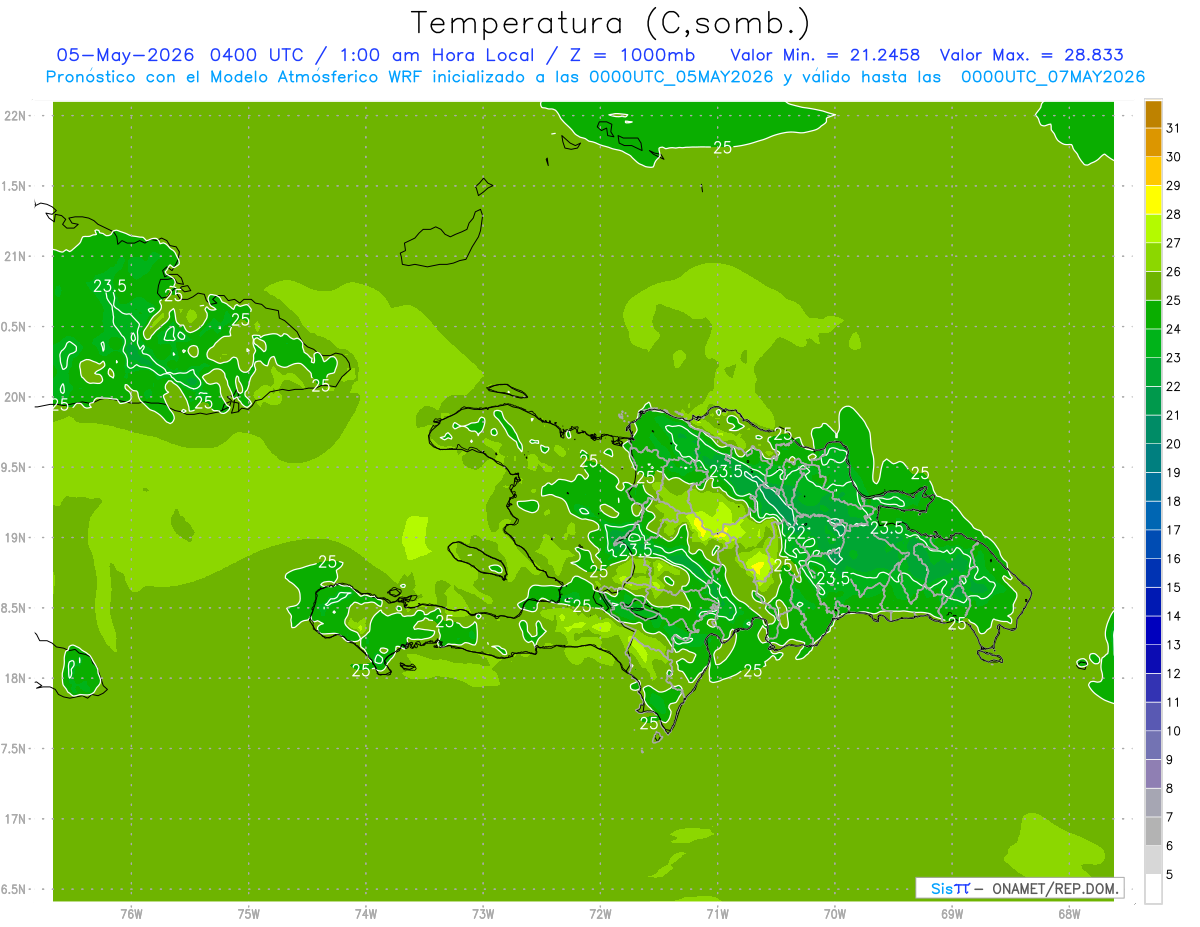Click the 22 contour label in Dominican Republic
Screen dimensions: 1200x927
pyautogui.click(x=796, y=533)
